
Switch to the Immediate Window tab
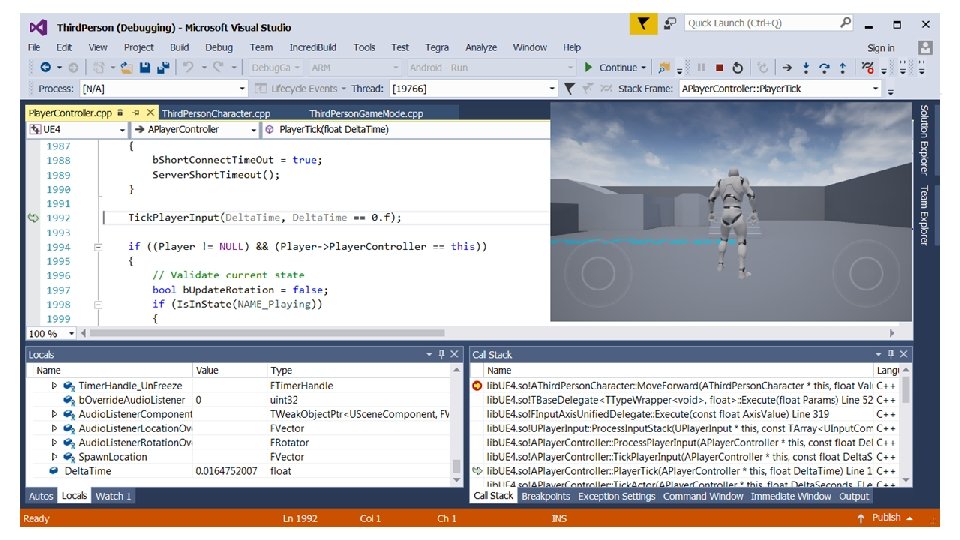click(790, 496)
